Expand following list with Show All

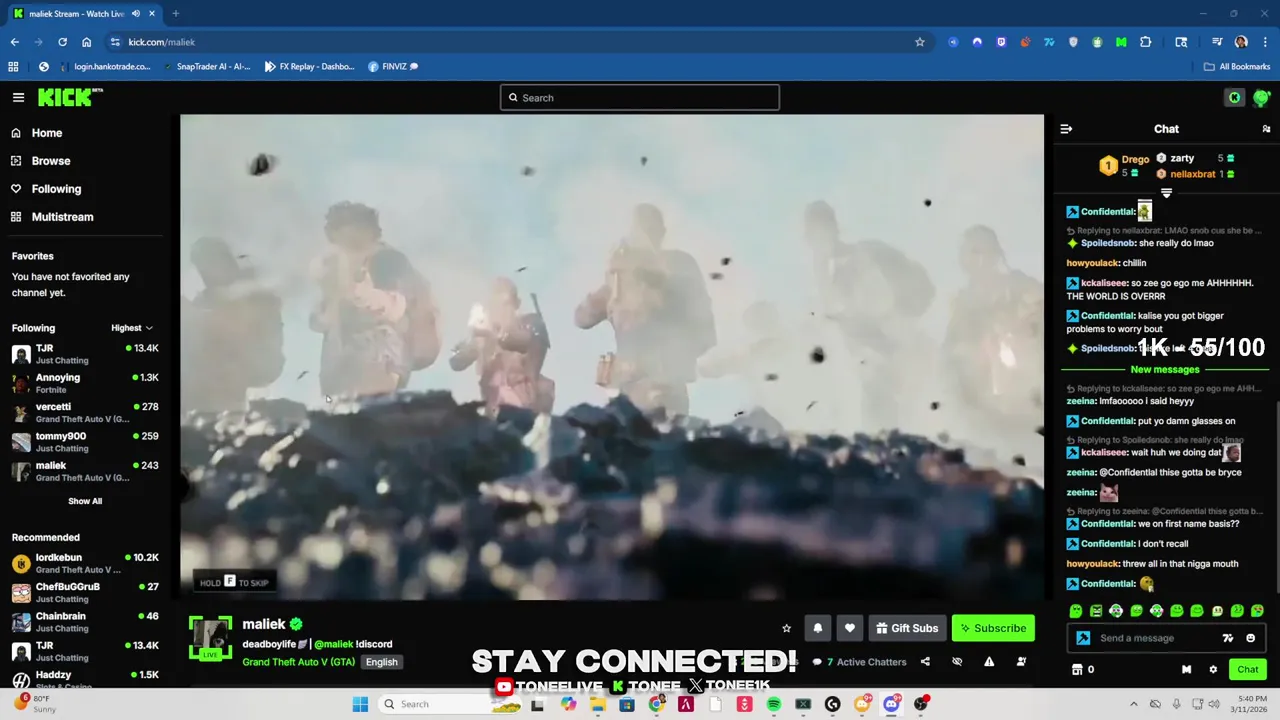click(85, 501)
